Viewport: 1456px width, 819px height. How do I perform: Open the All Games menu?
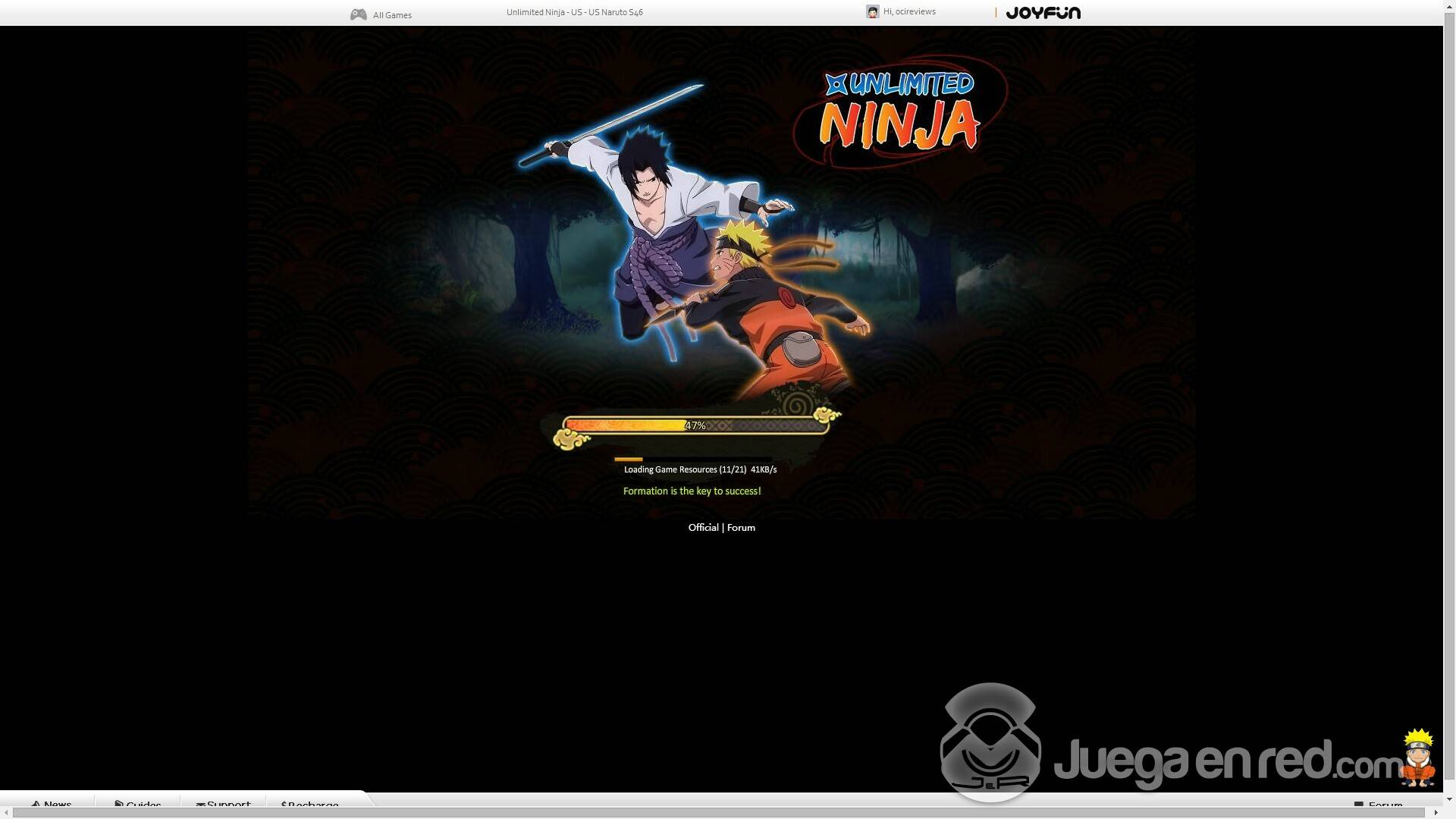pyautogui.click(x=391, y=15)
